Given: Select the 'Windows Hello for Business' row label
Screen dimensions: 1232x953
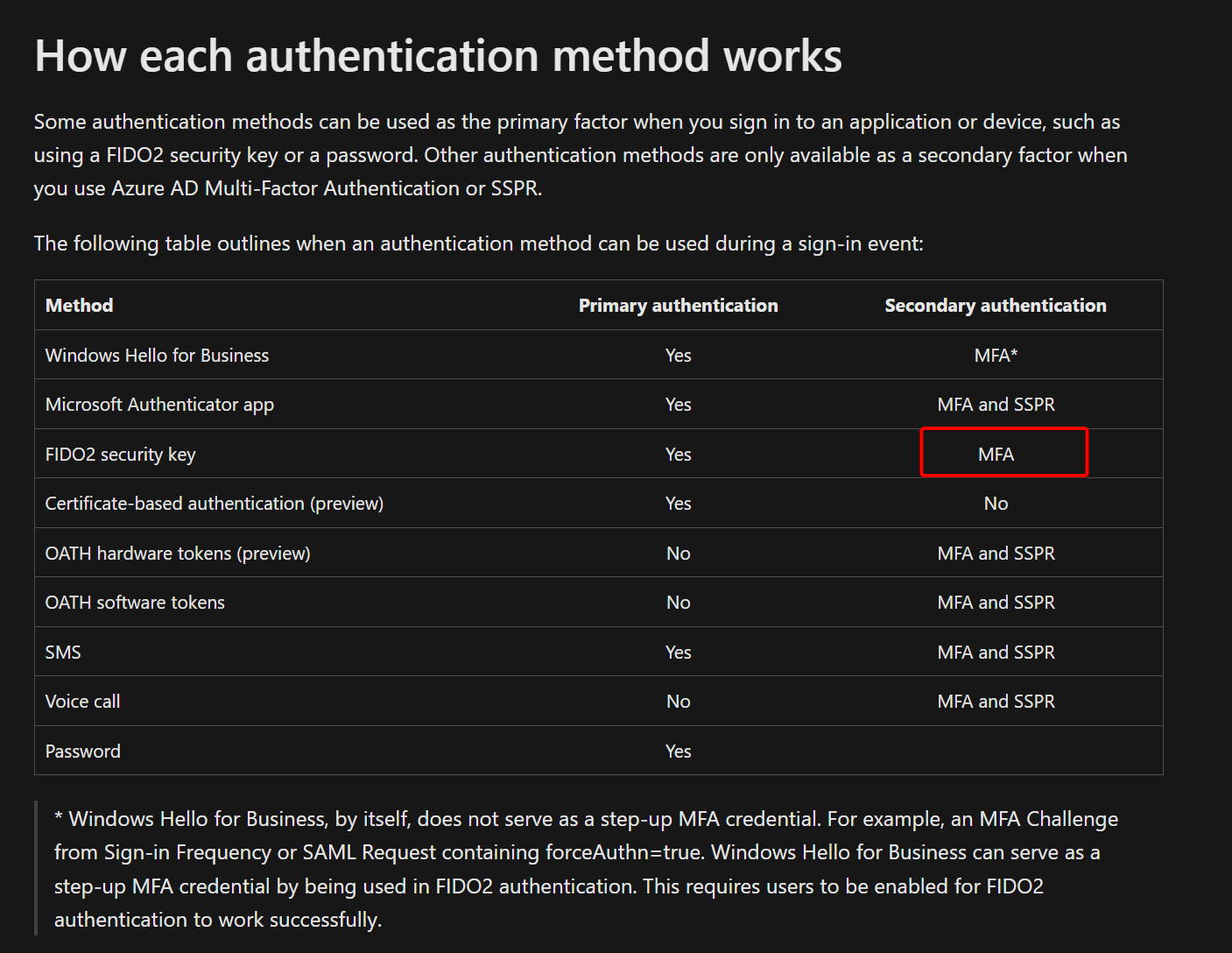Looking at the screenshot, I should (x=156, y=355).
